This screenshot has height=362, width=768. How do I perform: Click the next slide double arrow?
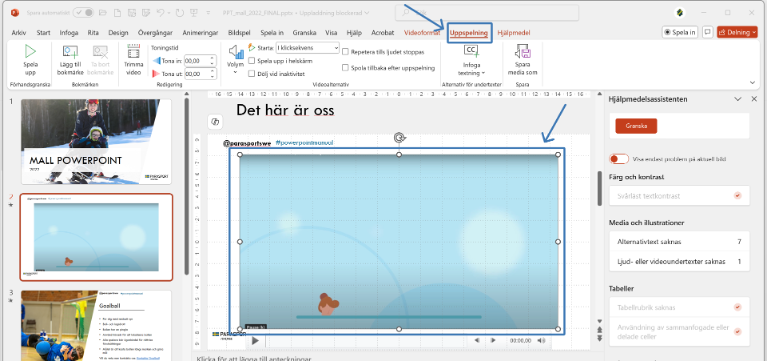pyautogui.click(x=600, y=339)
